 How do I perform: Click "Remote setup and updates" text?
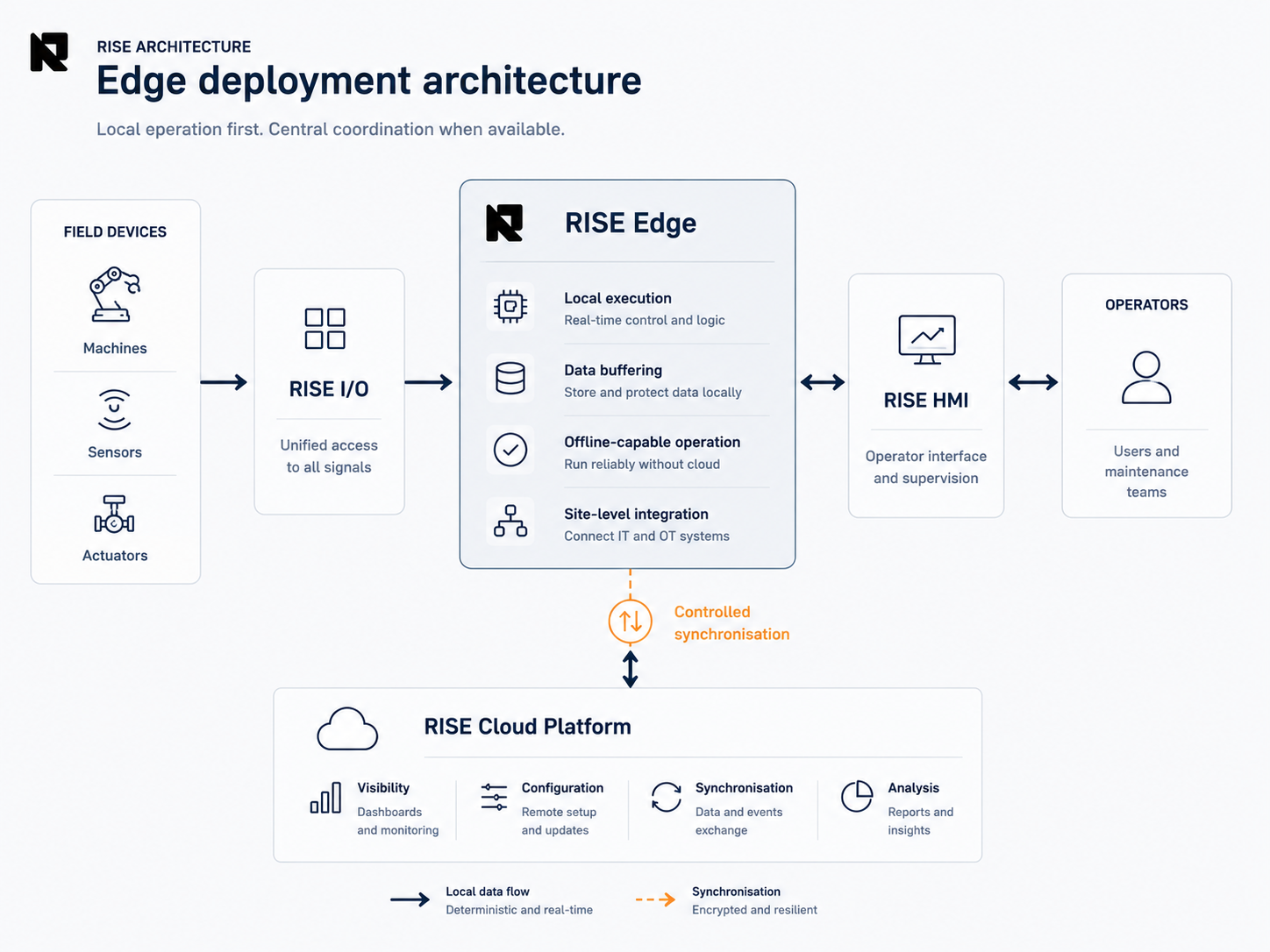click(559, 821)
